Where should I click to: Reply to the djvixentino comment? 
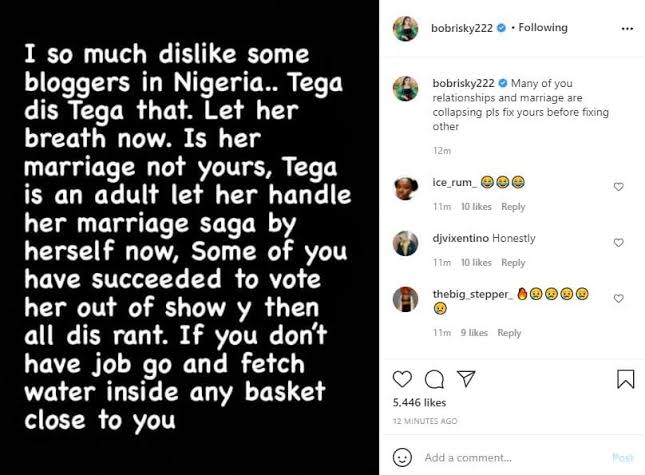(513, 263)
